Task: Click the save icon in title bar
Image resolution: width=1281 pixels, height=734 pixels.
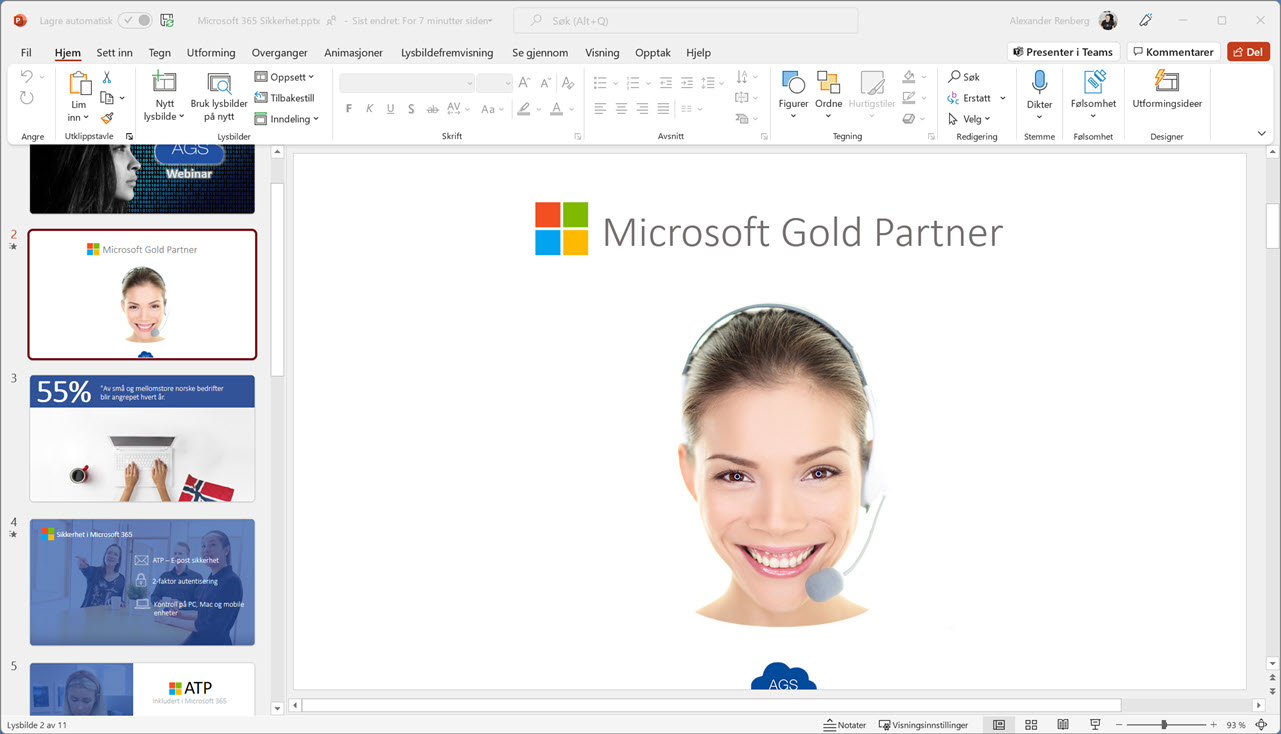Action: 167,20
